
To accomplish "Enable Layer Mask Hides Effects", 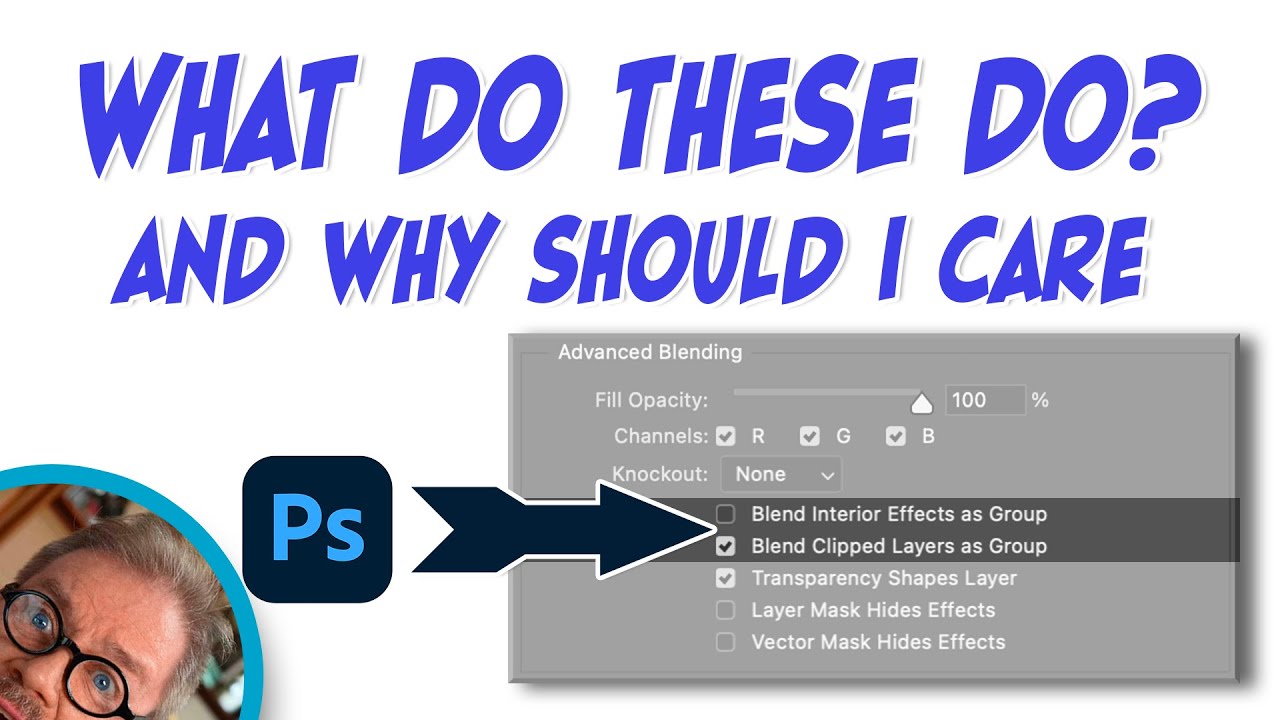I will (726, 611).
